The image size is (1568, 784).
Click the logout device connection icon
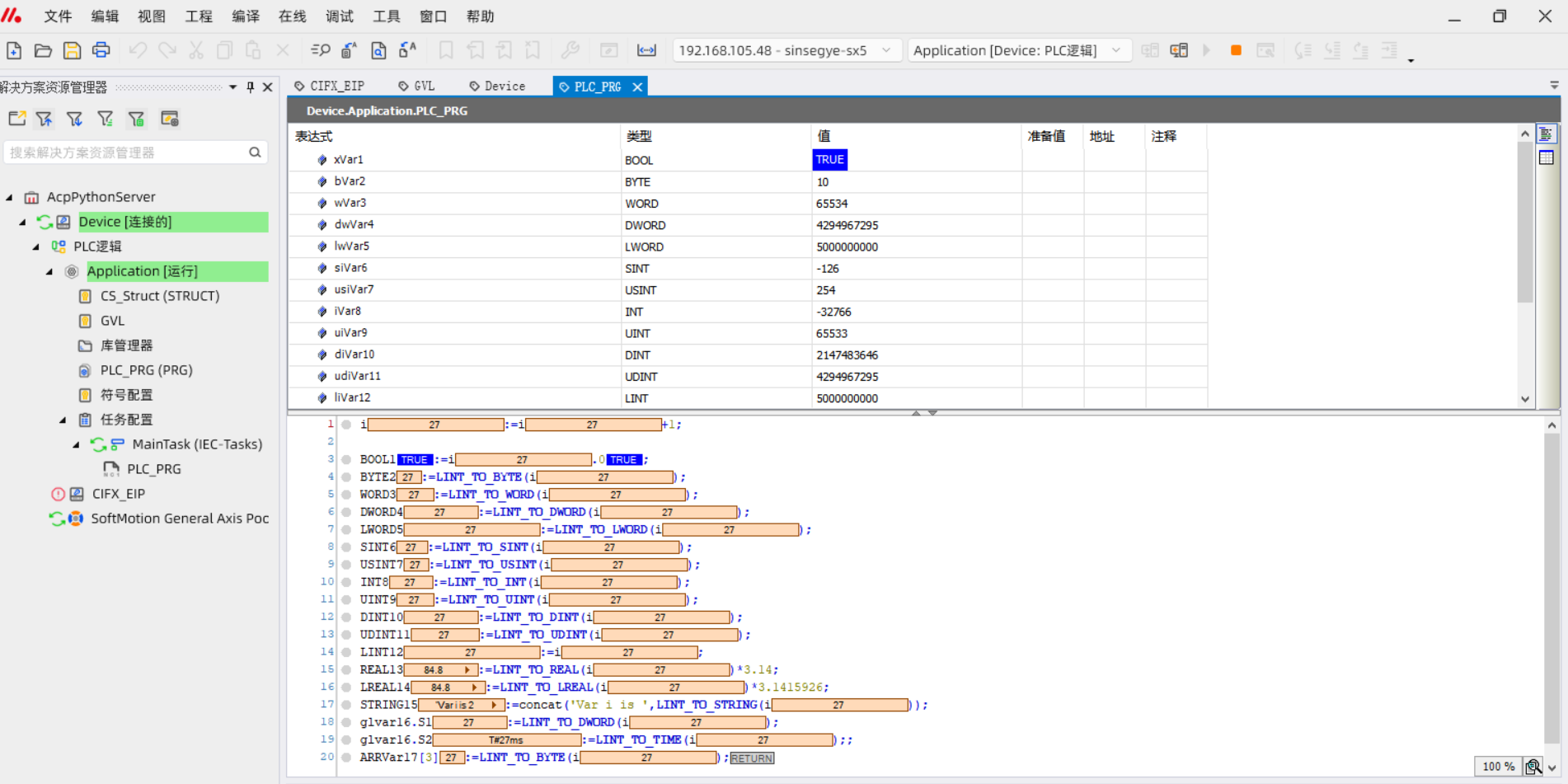pyautogui.click(x=1179, y=50)
